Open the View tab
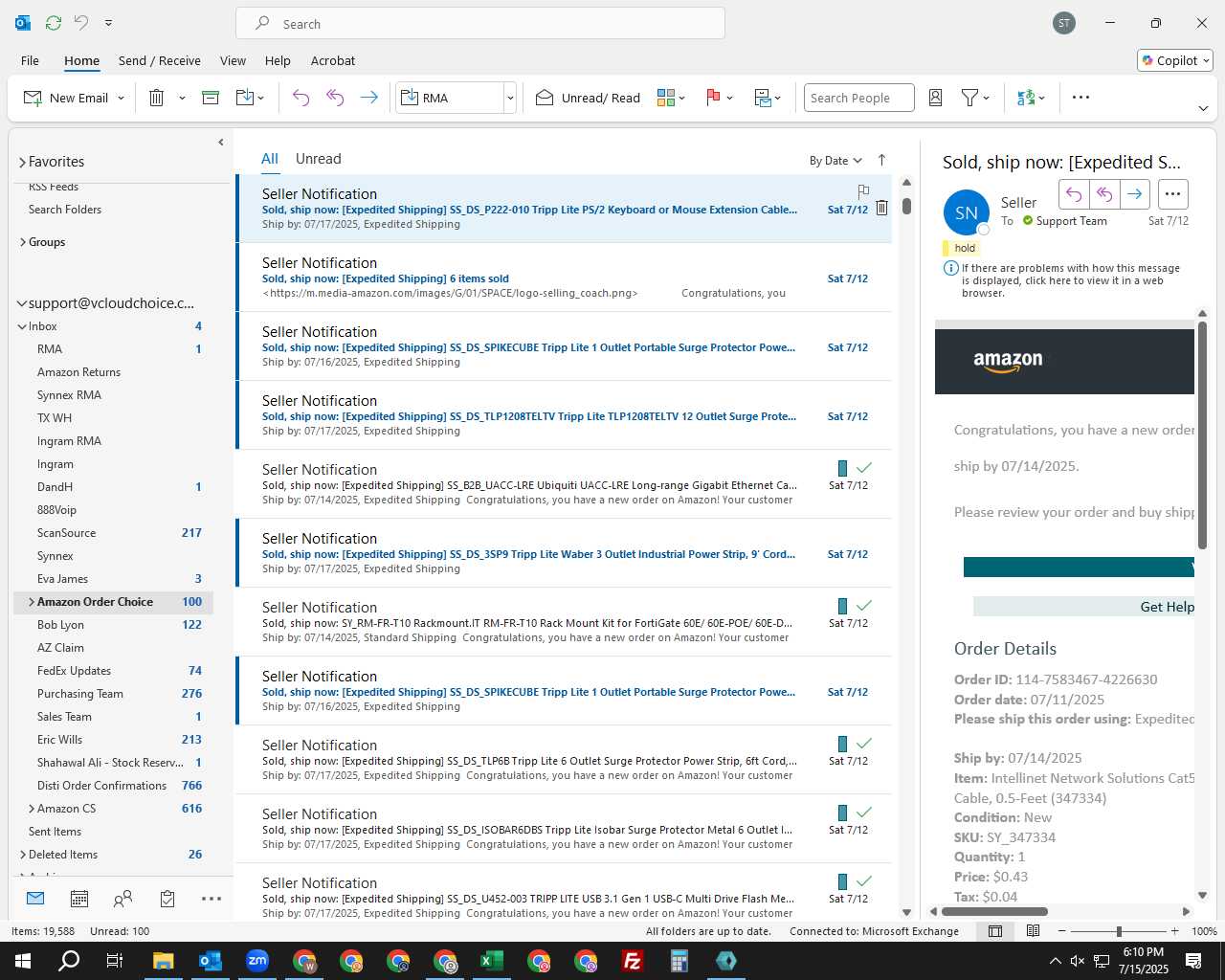Screen dimensions: 1225x980 point(233,60)
